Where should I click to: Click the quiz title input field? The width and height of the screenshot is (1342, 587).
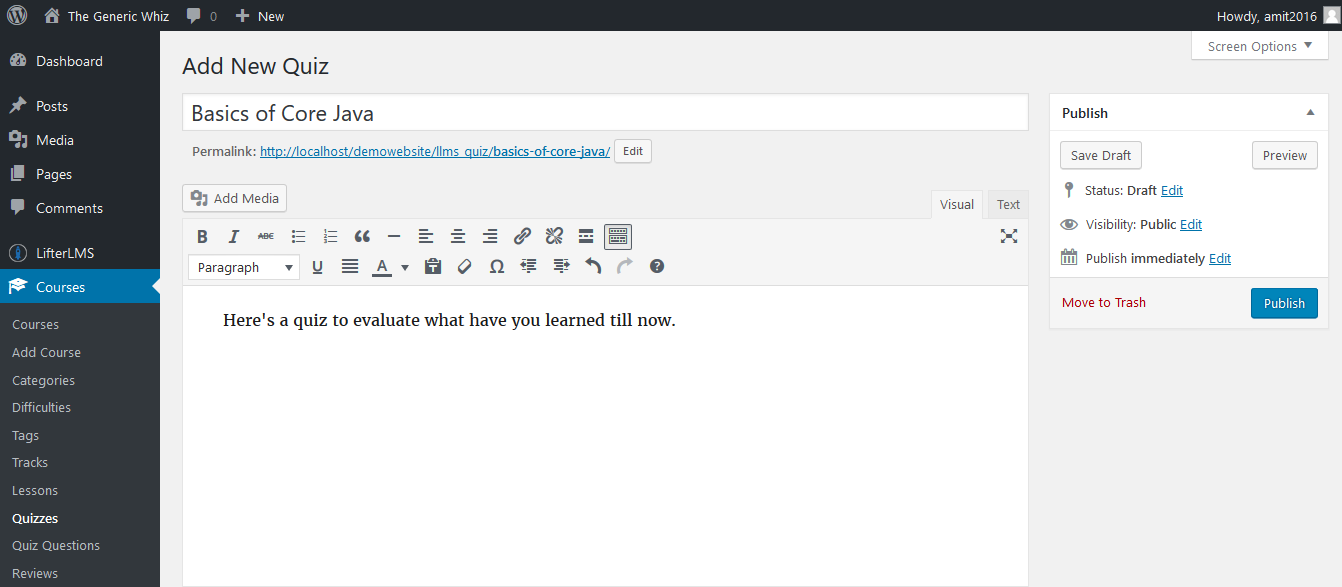pos(605,112)
